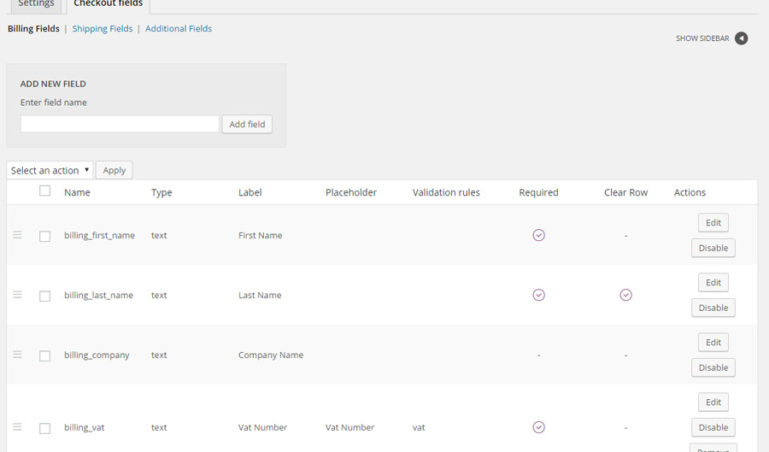The image size is (769, 452).
Task: Check the billing_first_name row checkbox
Action: pos(45,236)
